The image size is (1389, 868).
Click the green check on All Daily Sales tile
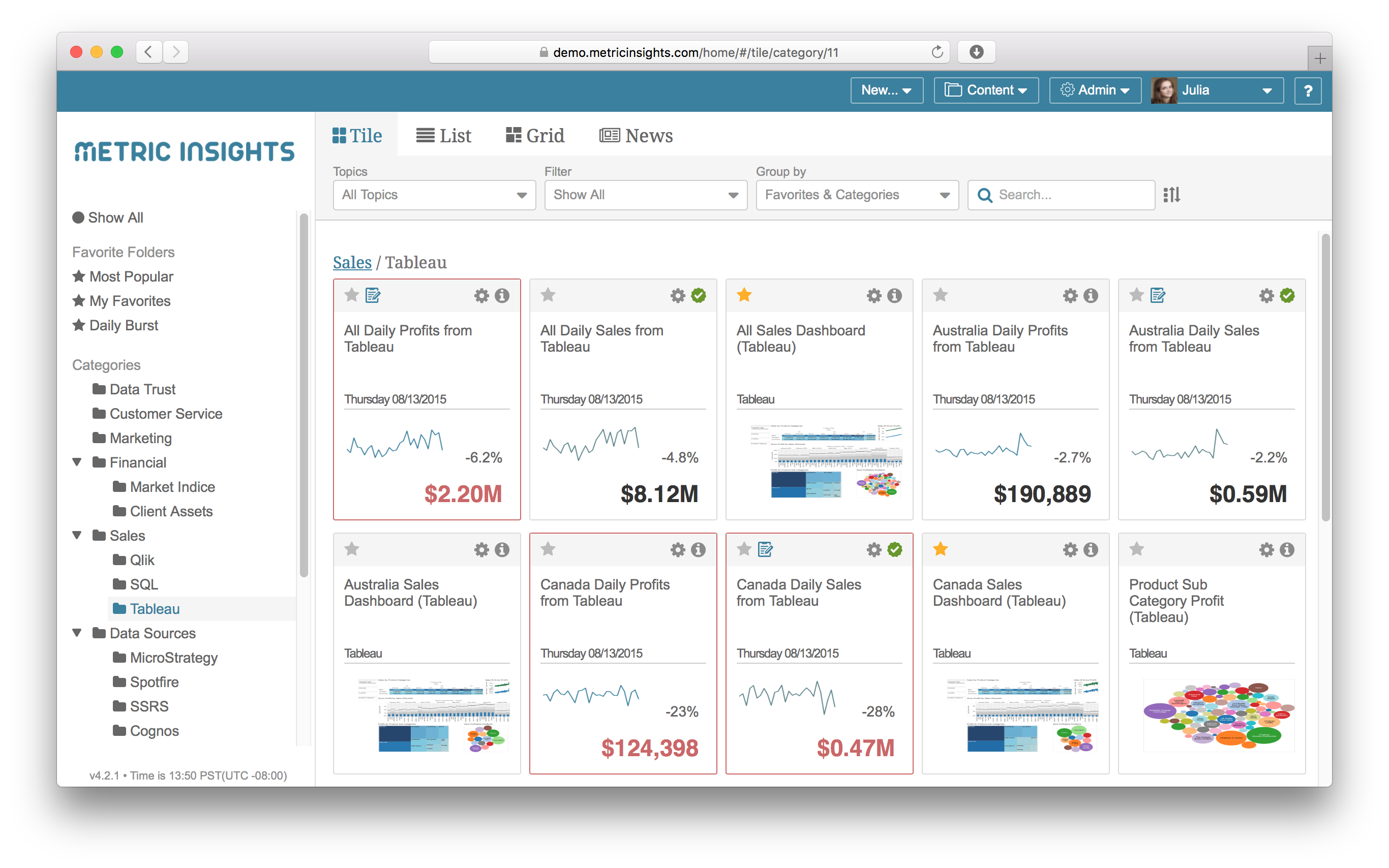698,296
